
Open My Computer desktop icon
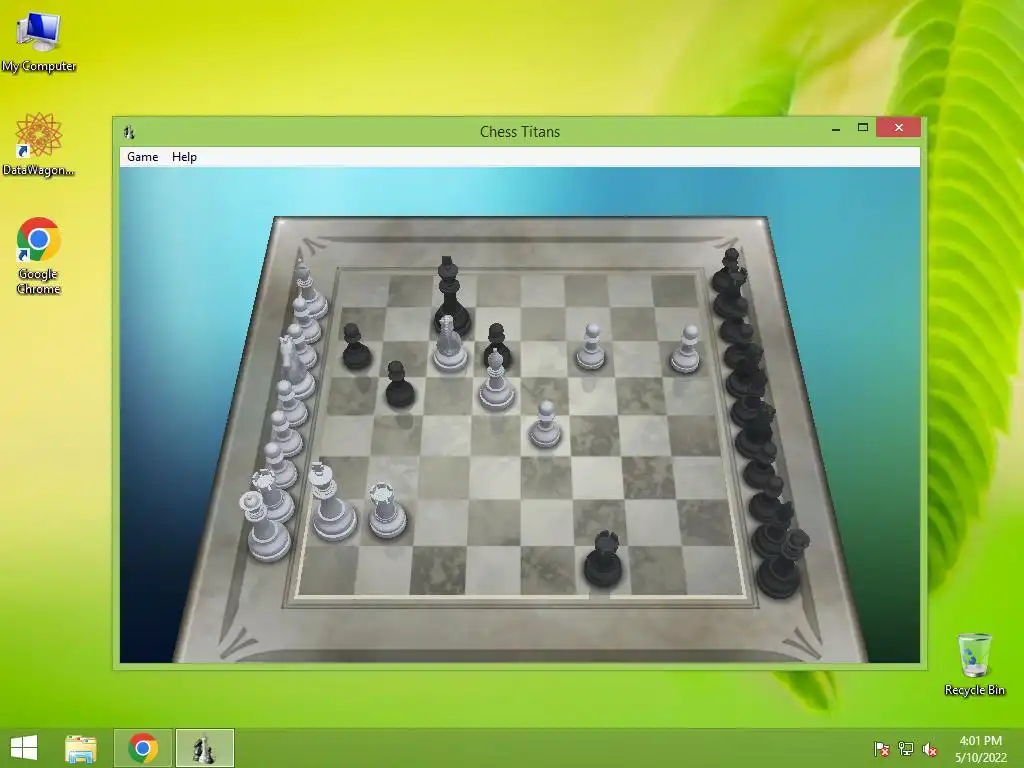(39, 42)
